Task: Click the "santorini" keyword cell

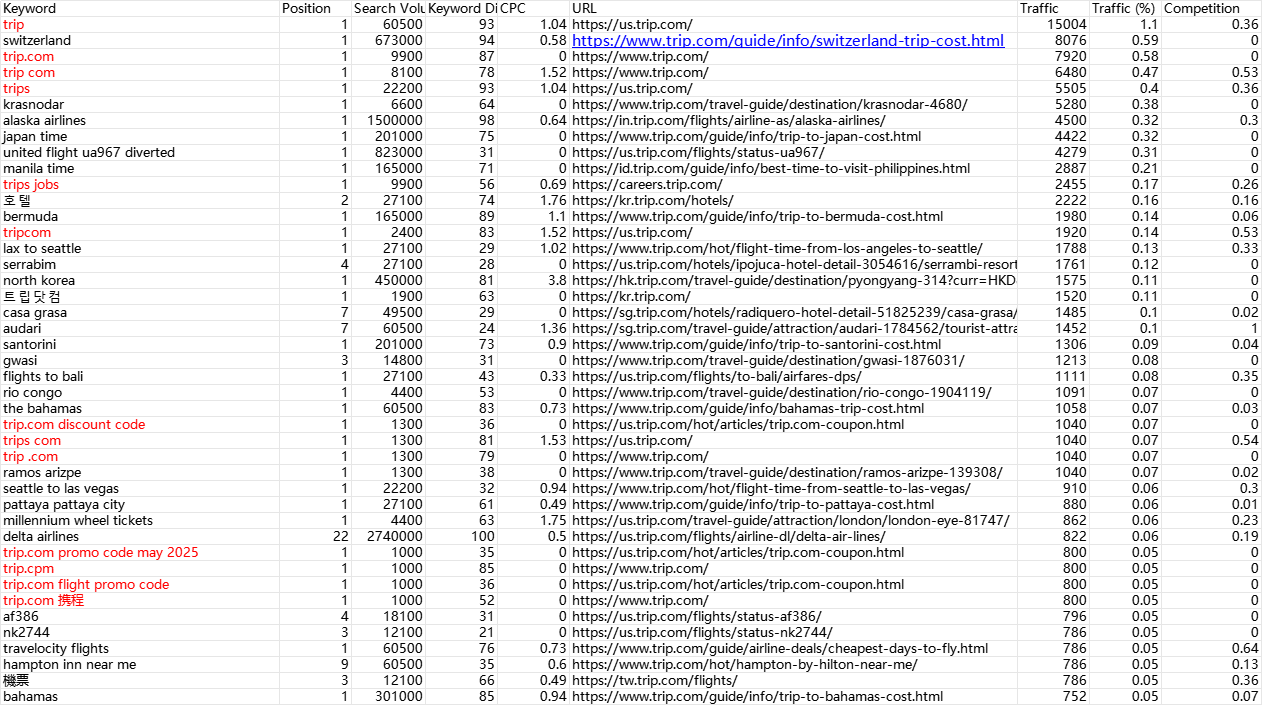Action: click(30, 345)
